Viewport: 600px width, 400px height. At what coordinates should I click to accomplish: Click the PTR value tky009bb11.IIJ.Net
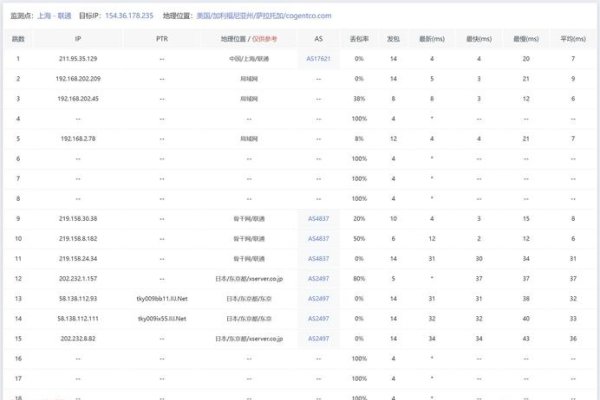point(162,299)
